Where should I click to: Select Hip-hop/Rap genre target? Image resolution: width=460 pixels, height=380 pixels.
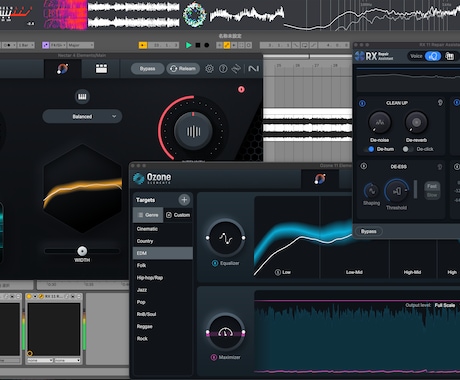(163, 278)
